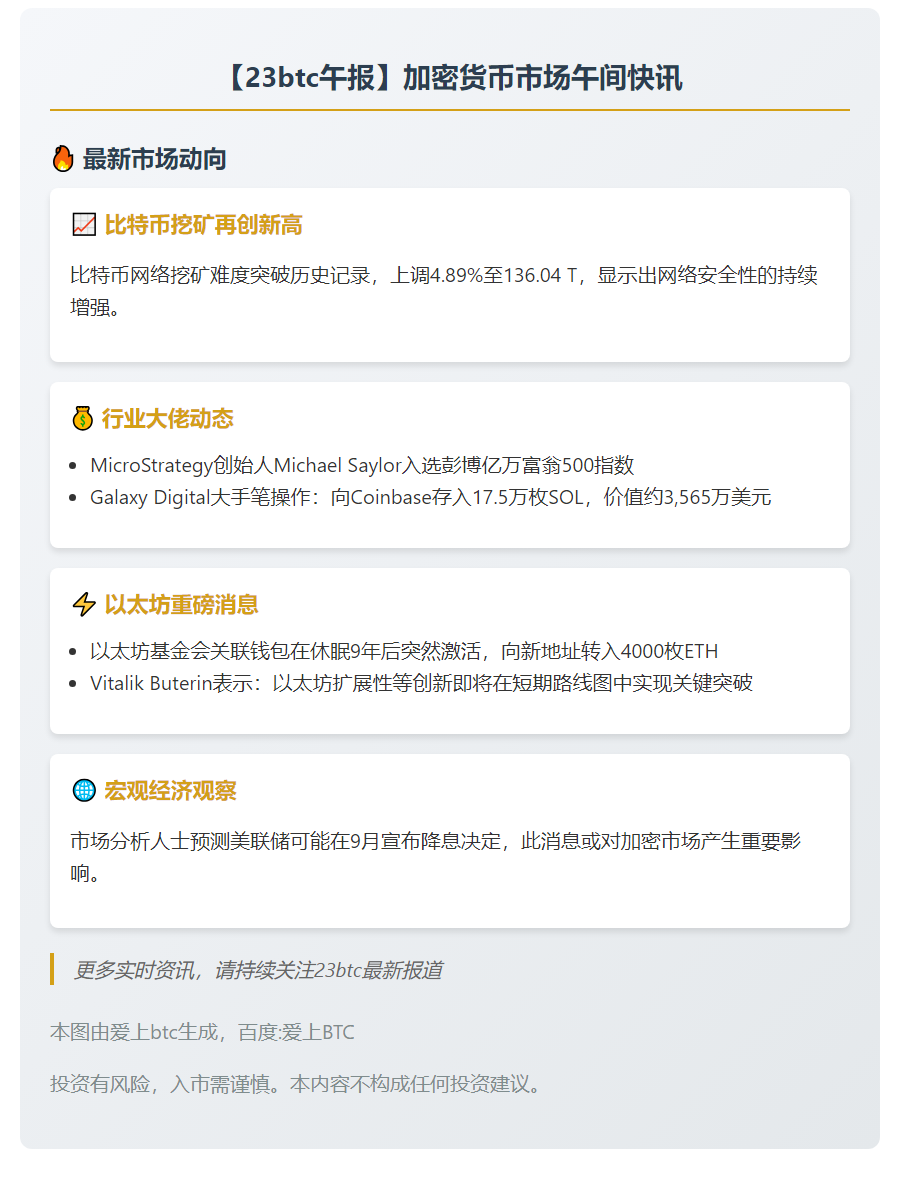Click the Vitalik Buterin roadmap statement bullet
900x1180 pixels.
pyautogui.click(x=421, y=683)
